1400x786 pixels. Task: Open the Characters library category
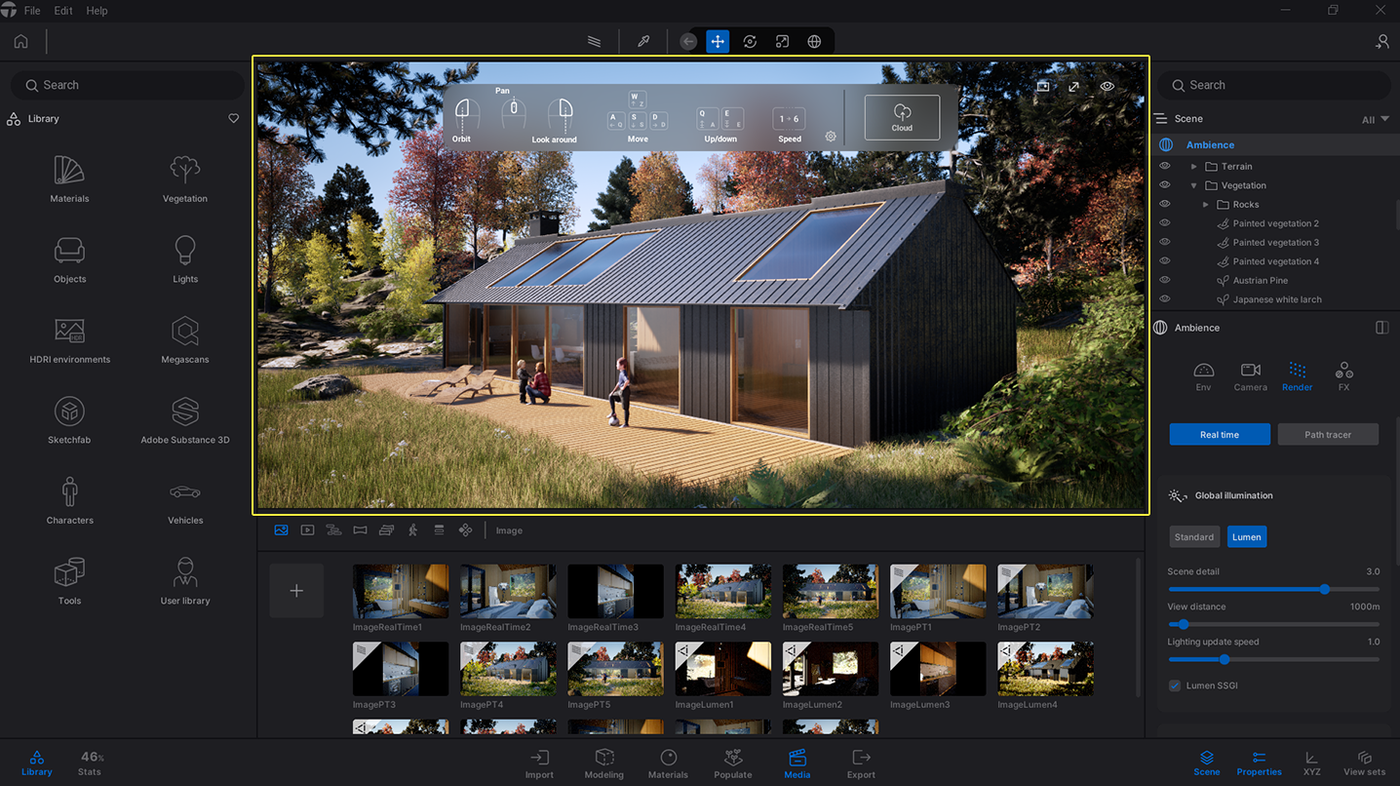(70, 501)
